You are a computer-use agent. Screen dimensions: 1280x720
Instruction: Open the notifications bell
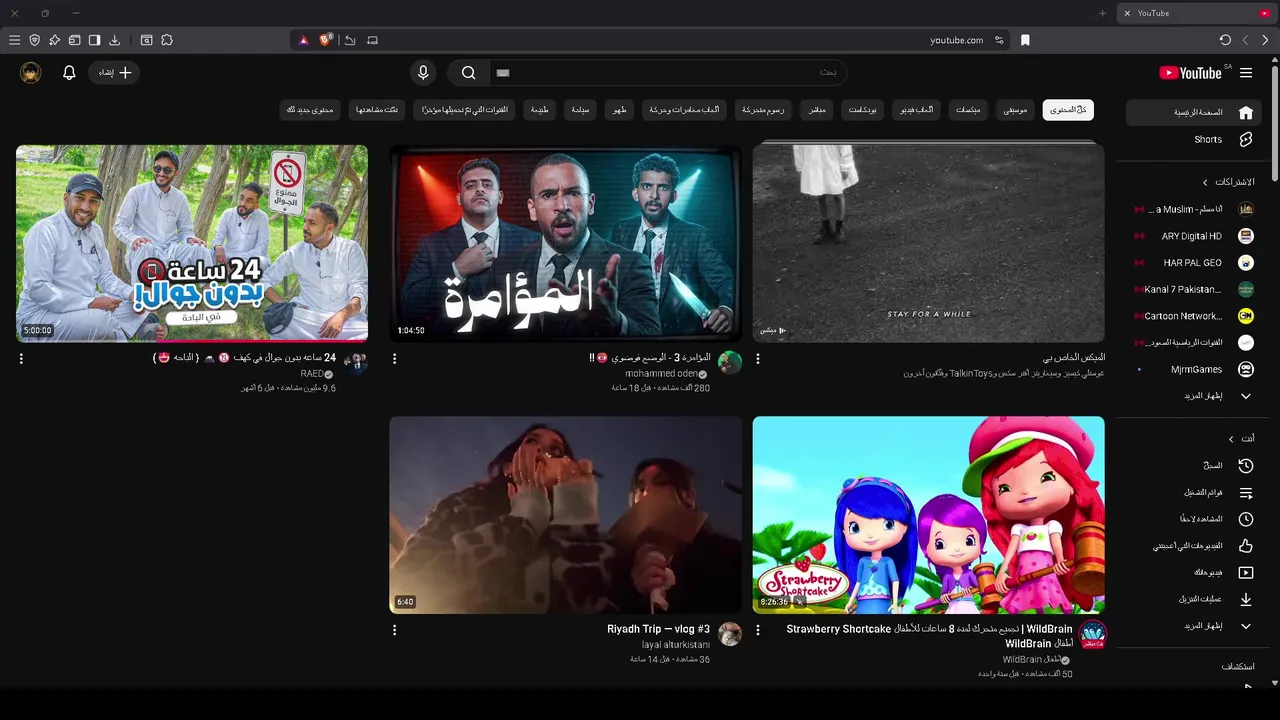tap(69, 73)
